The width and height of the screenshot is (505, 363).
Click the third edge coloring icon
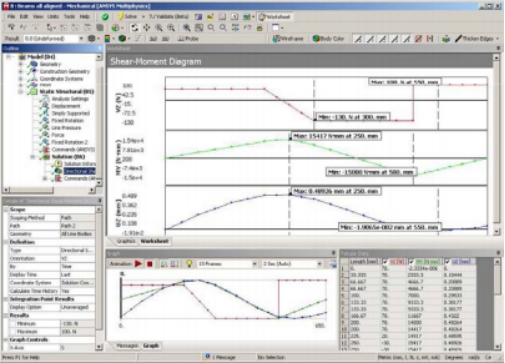[x=382, y=39]
